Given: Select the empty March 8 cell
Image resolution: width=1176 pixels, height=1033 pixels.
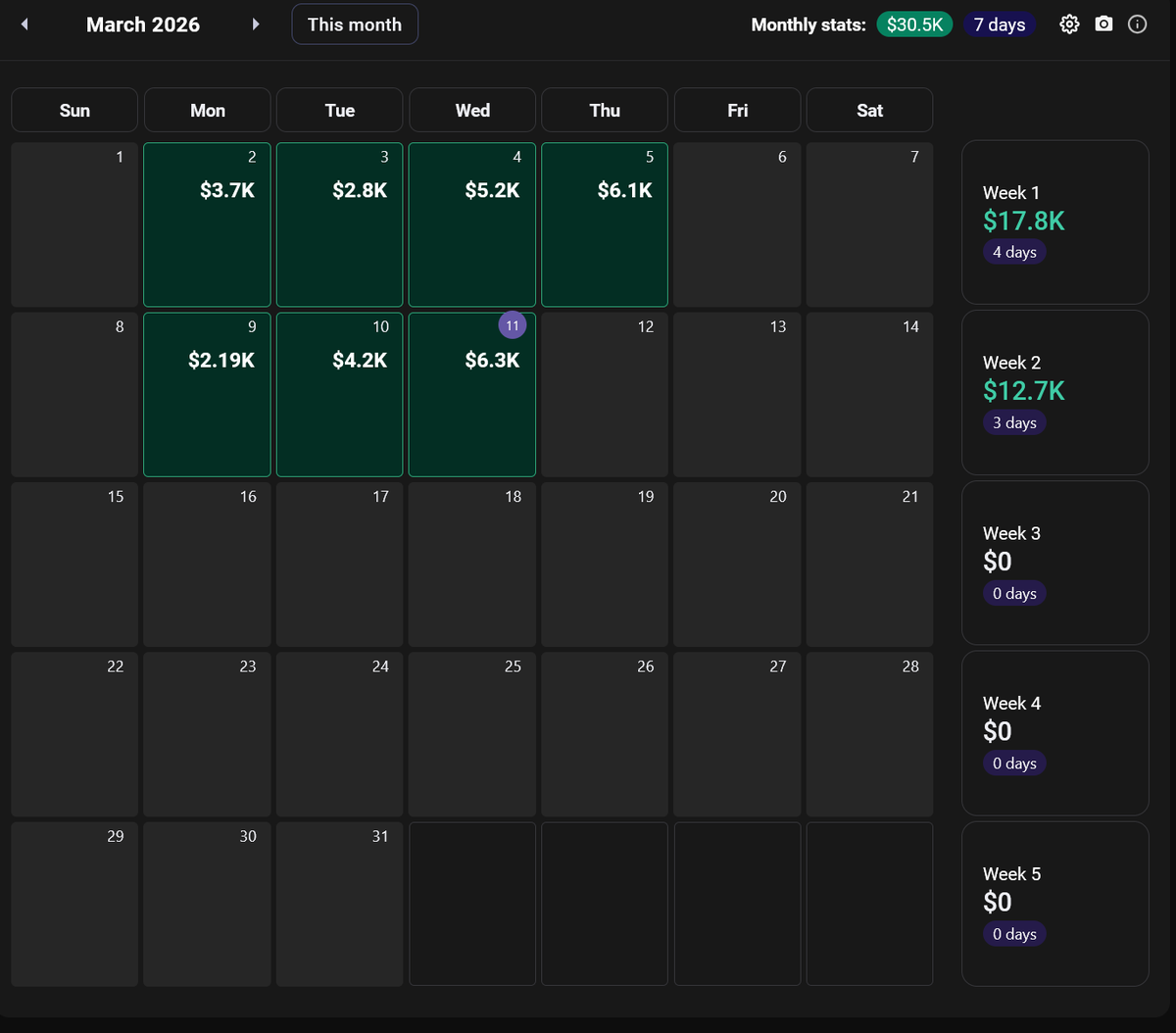Looking at the screenshot, I should click(74, 395).
